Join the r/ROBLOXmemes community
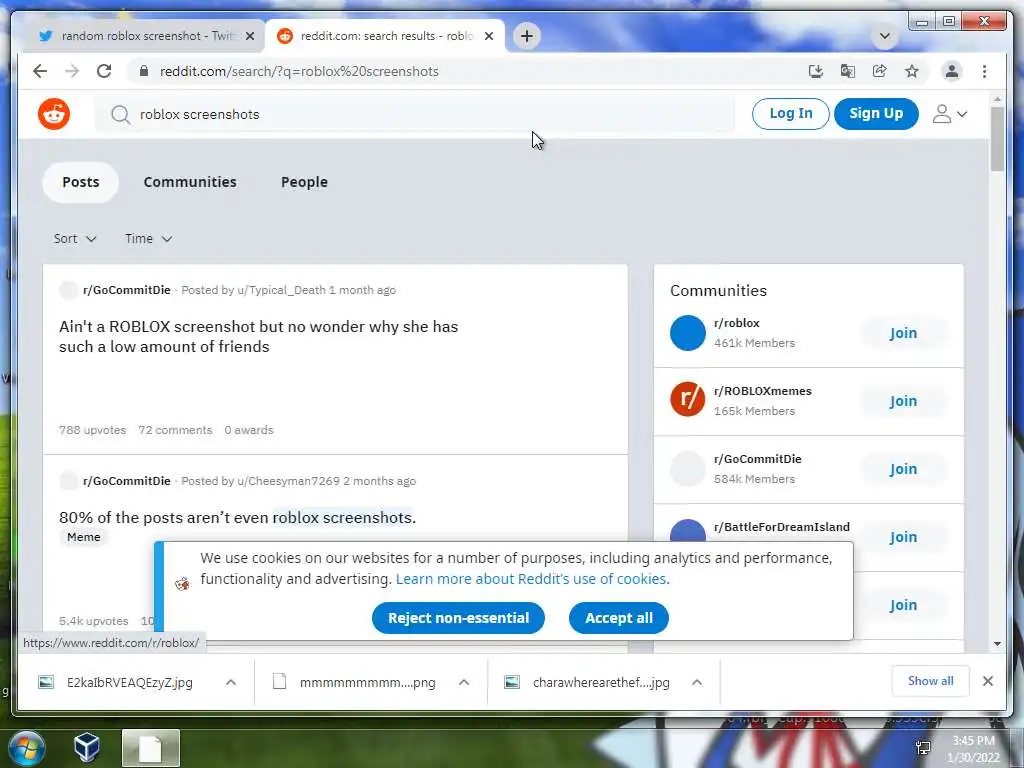The height and width of the screenshot is (768, 1024). click(x=903, y=401)
